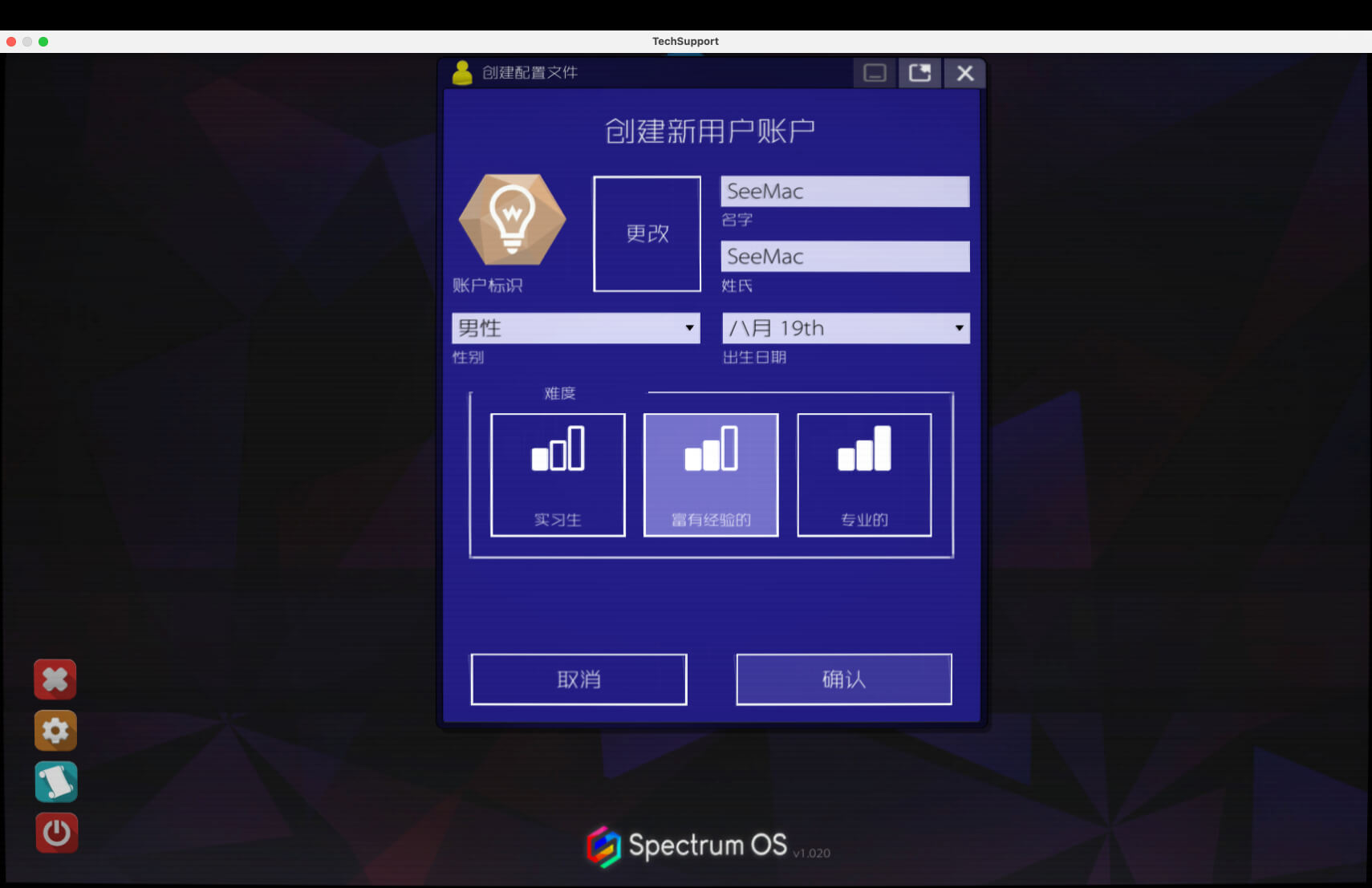Click the first name field above 名字
Screen dimensions: 1372x888
coord(845,192)
